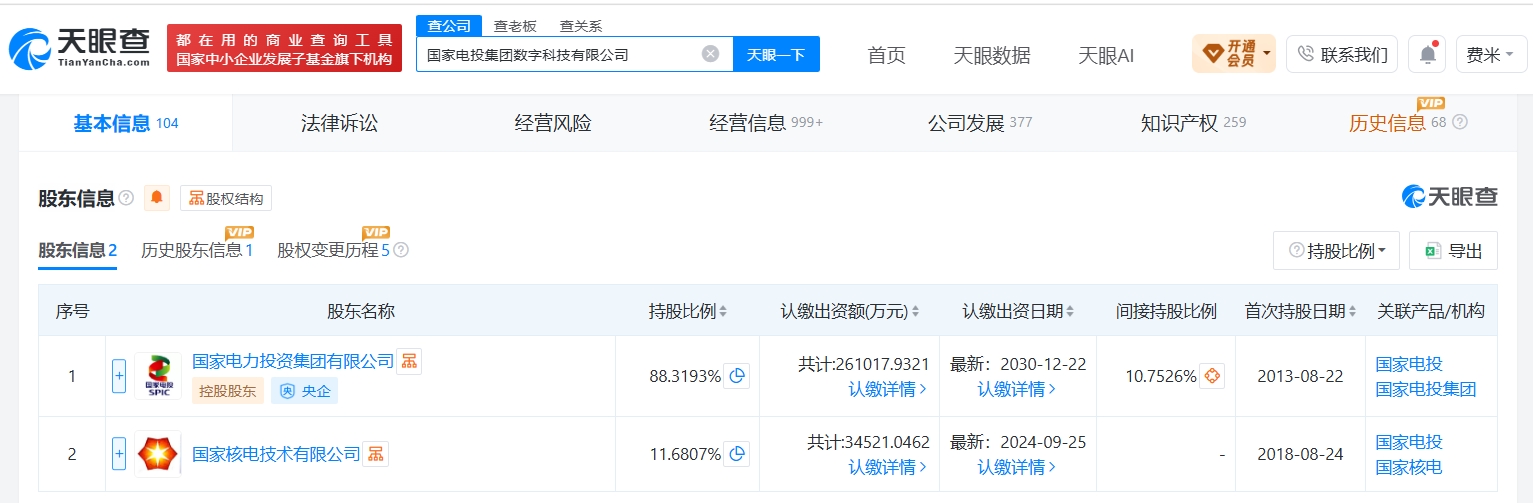Go to 首页 in top navigation
The image size is (1533, 503).
(x=886, y=55)
